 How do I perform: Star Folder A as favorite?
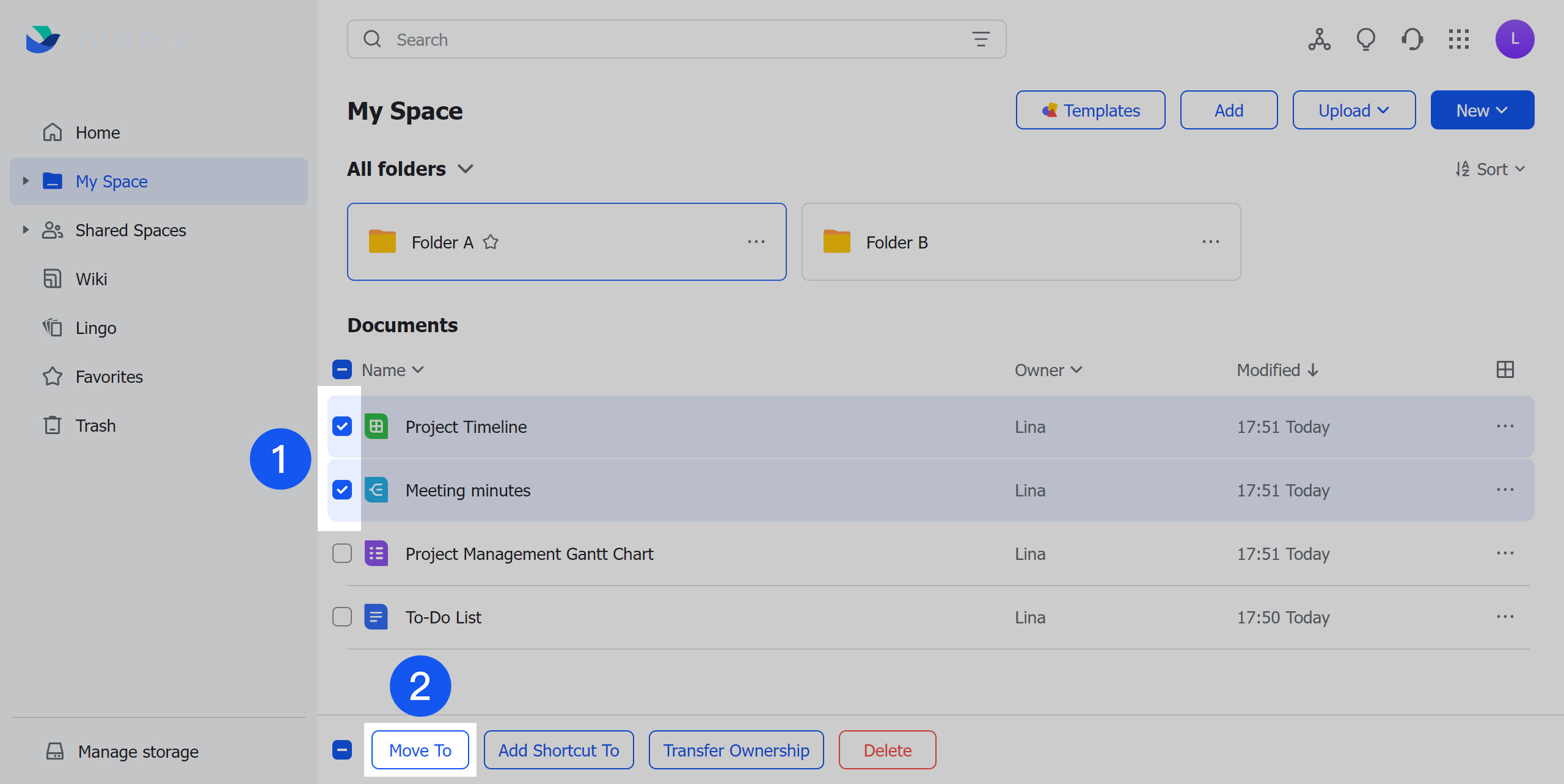coord(491,242)
